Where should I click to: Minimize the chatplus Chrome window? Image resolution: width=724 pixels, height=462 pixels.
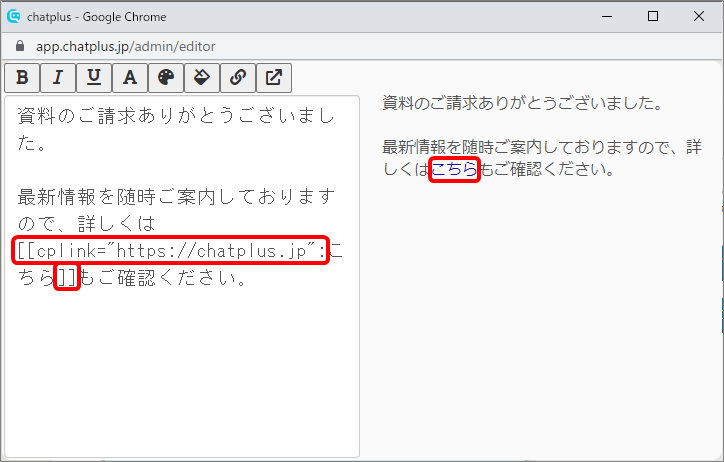click(x=607, y=17)
